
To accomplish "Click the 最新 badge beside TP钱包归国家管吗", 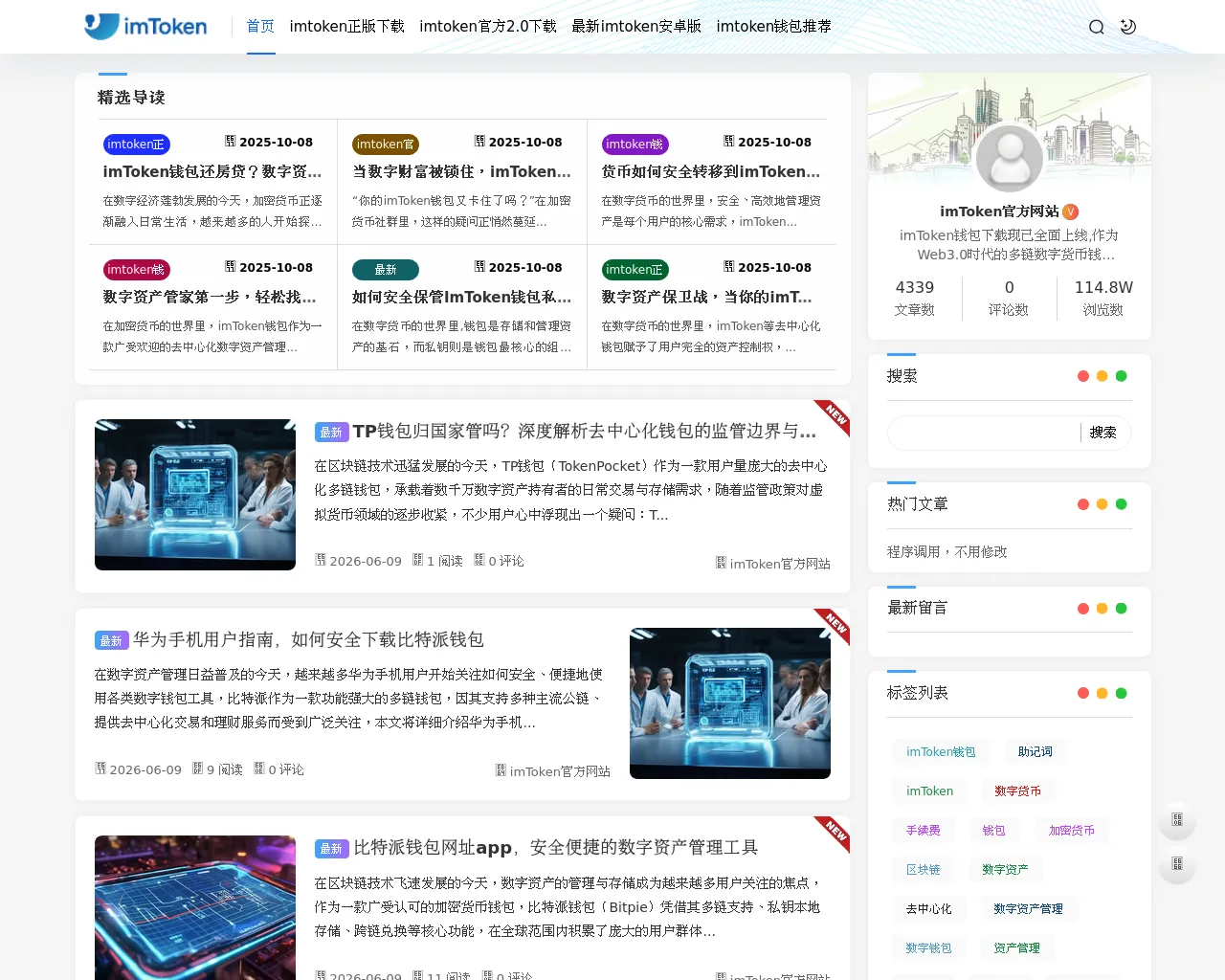I will (331, 433).
